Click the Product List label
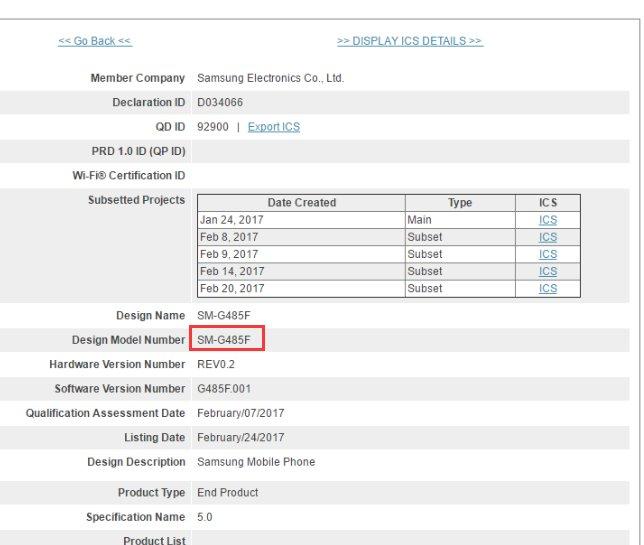Viewport: 644px width, 545px height. [154, 540]
